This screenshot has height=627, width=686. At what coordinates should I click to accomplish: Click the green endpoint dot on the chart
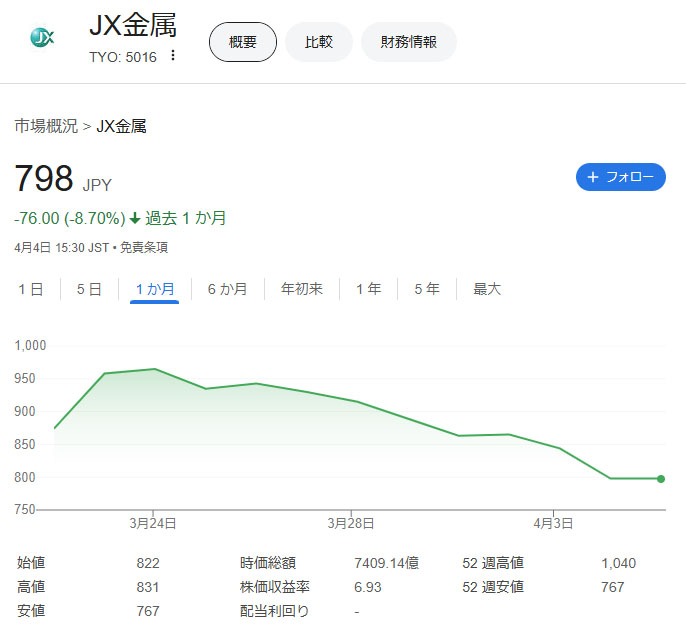click(661, 478)
